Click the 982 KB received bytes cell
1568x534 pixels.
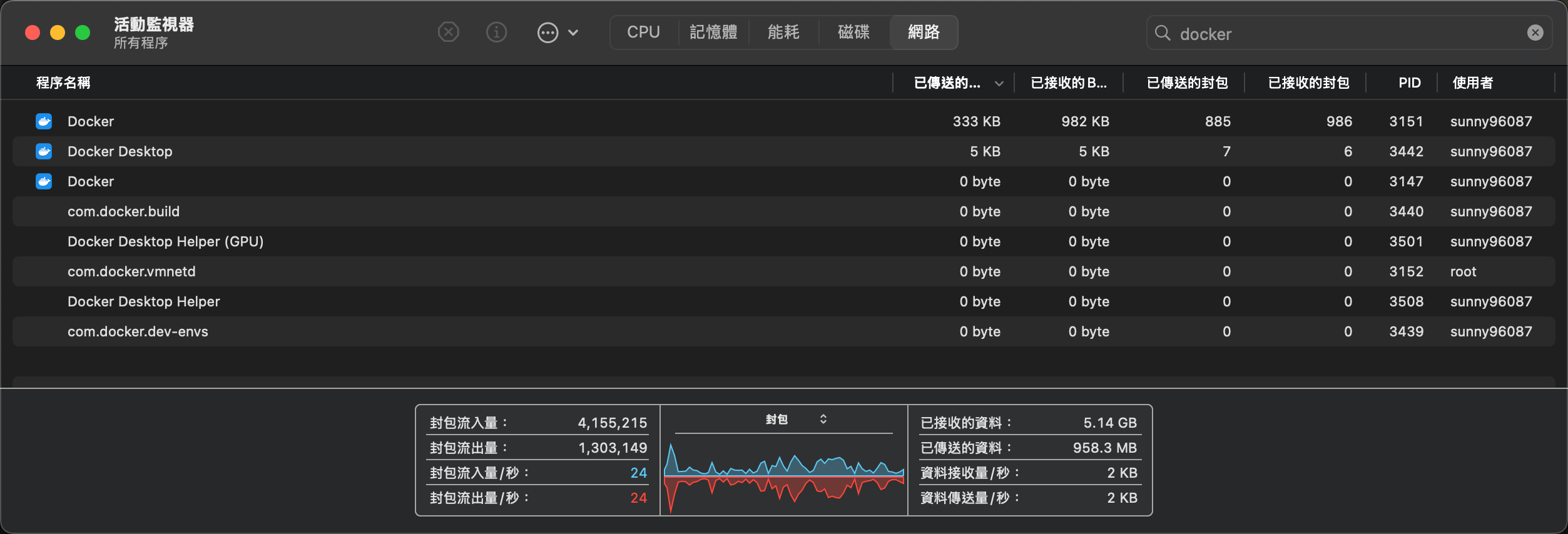point(1085,121)
